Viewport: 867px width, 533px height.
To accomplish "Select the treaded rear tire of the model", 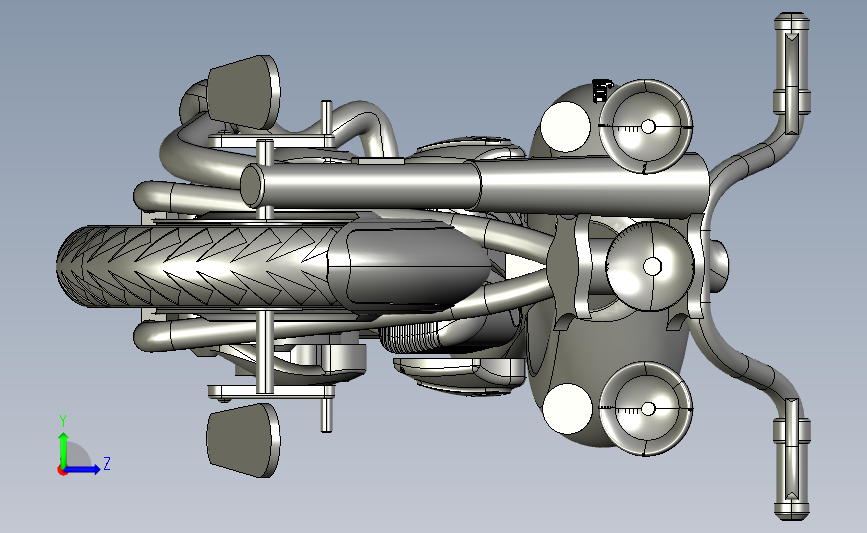I will coord(194,266).
